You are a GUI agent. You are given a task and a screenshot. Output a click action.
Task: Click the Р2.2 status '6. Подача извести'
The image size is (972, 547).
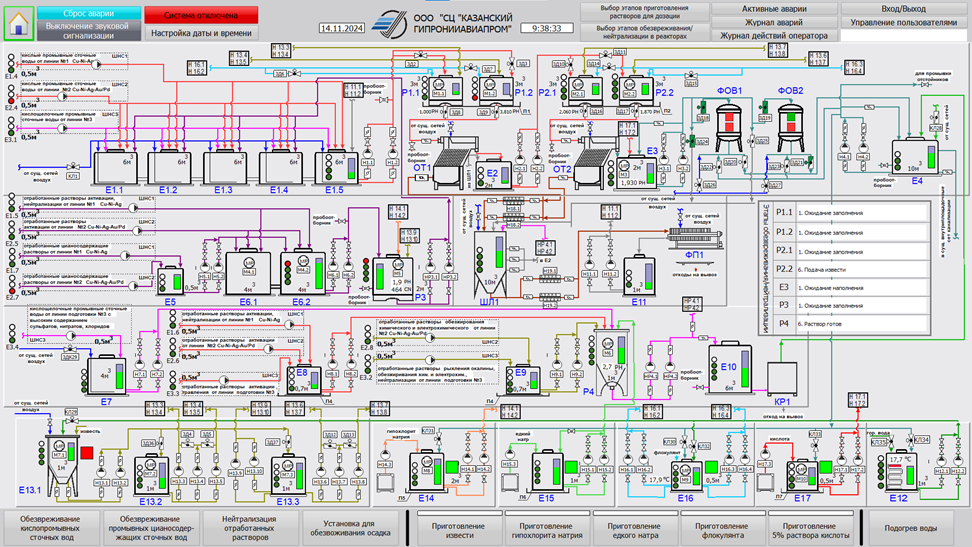coord(862,269)
